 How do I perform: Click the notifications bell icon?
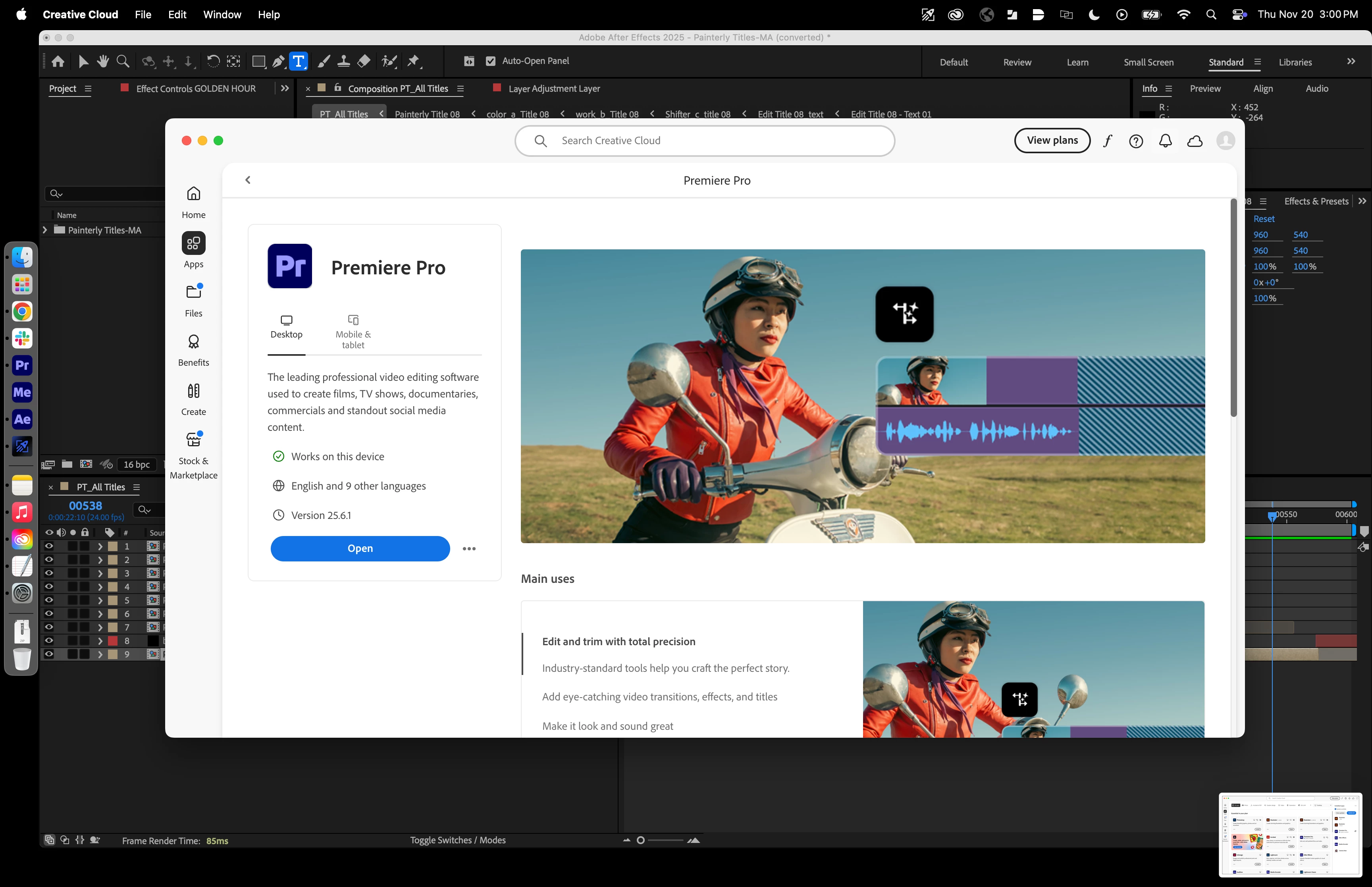(1165, 141)
